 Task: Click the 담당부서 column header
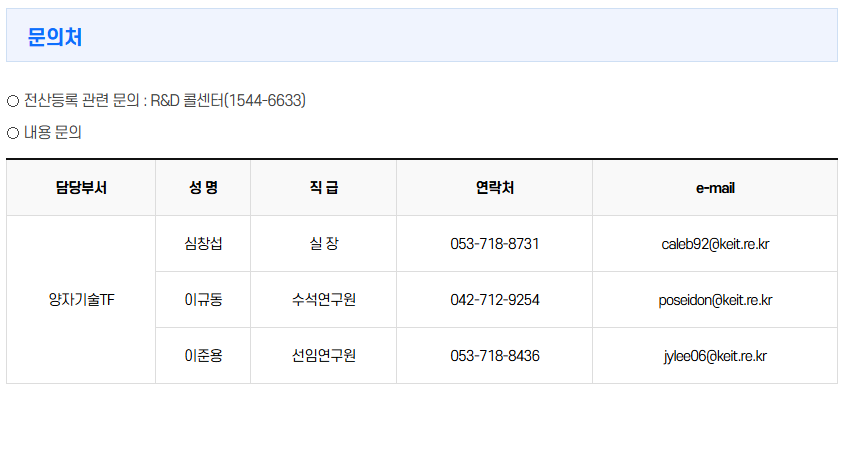pyautogui.click(x=81, y=188)
